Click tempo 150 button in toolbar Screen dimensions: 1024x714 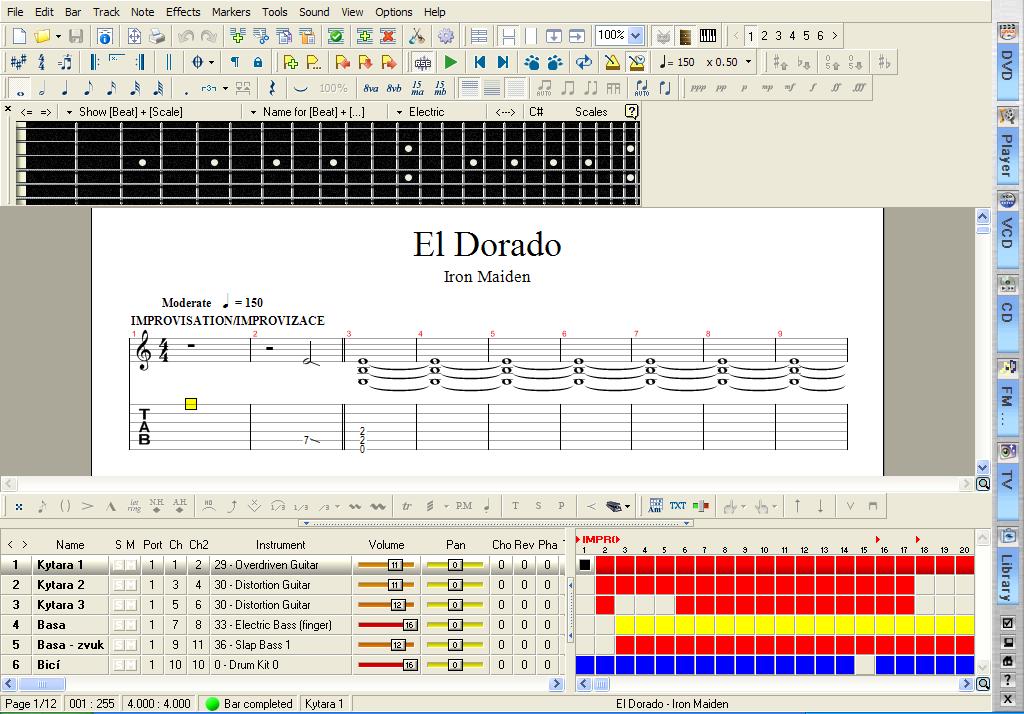[x=677, y=62]
